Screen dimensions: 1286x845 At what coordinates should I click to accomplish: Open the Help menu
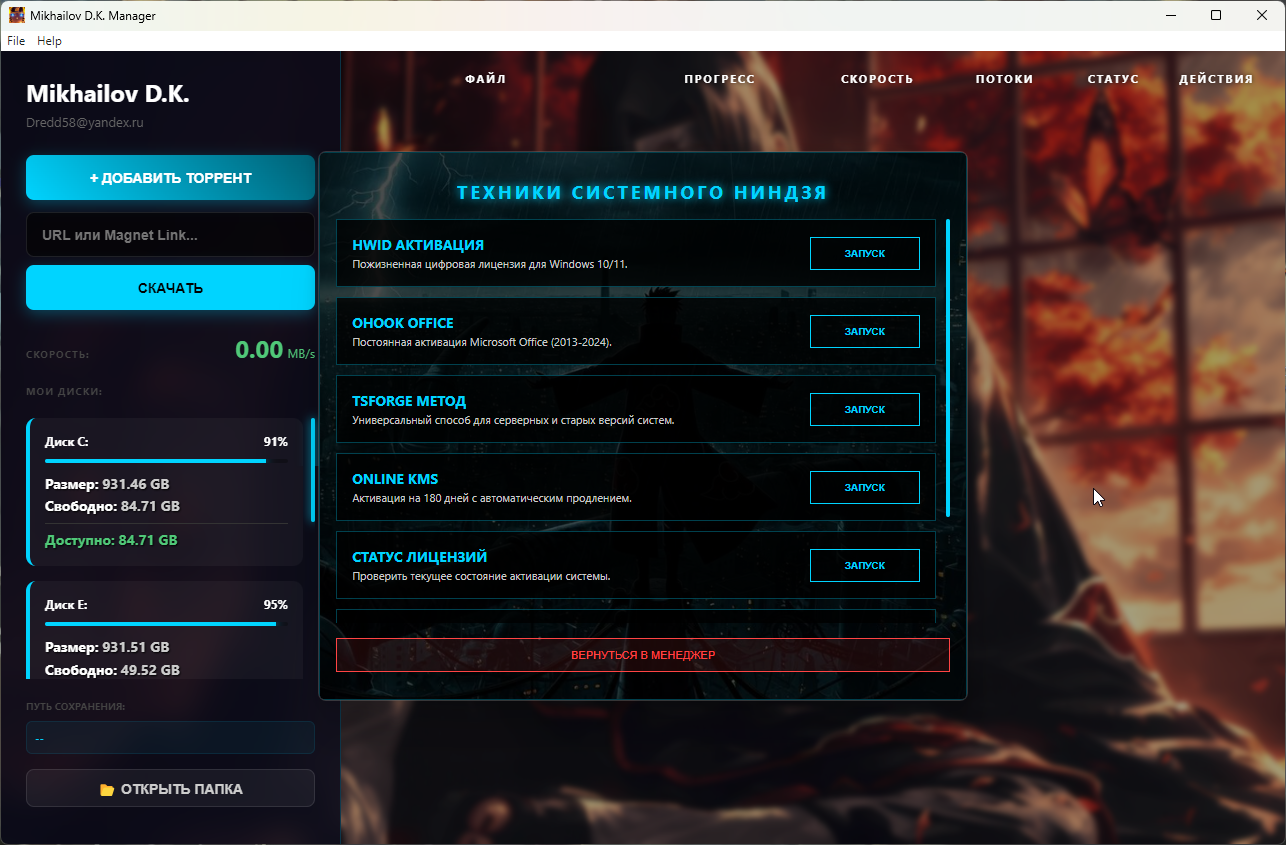click(x=49, y=41)
